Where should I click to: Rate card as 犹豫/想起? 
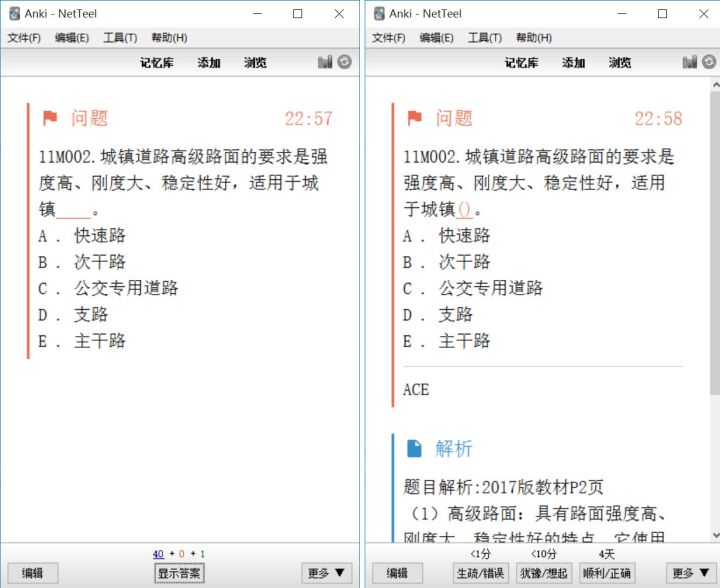544,573
